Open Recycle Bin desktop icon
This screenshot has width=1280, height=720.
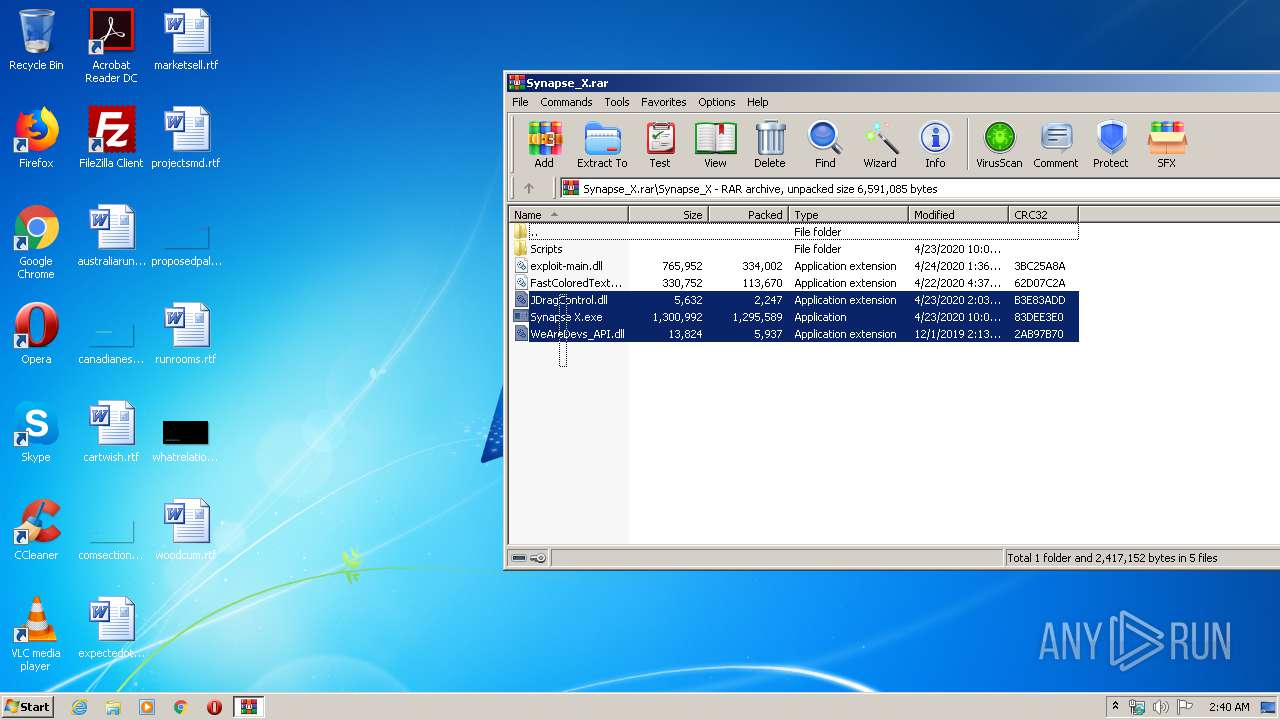pyautogui.click(x=36, y=40)
